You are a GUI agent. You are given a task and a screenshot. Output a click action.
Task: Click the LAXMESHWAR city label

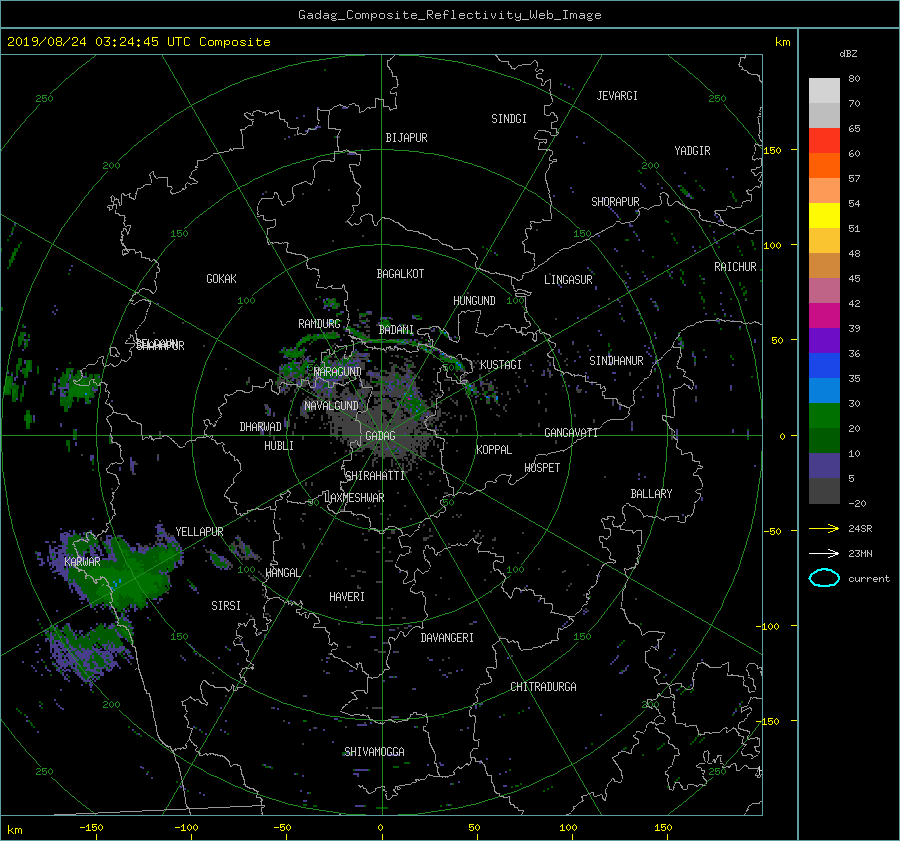pos(354,498)
